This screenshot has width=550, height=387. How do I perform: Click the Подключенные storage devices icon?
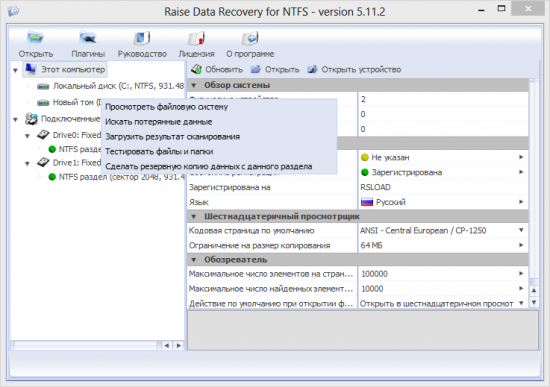[x=31, y=119]
